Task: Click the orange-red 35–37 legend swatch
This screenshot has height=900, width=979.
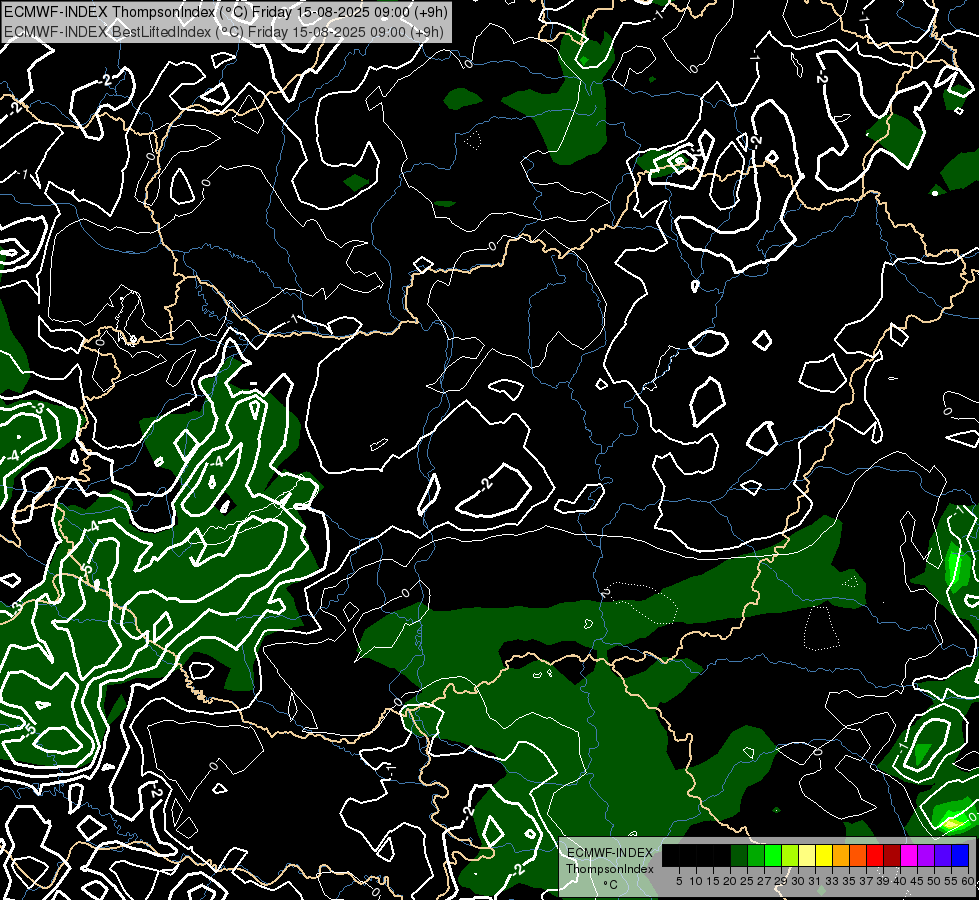Action: click(x=858, y=855)
